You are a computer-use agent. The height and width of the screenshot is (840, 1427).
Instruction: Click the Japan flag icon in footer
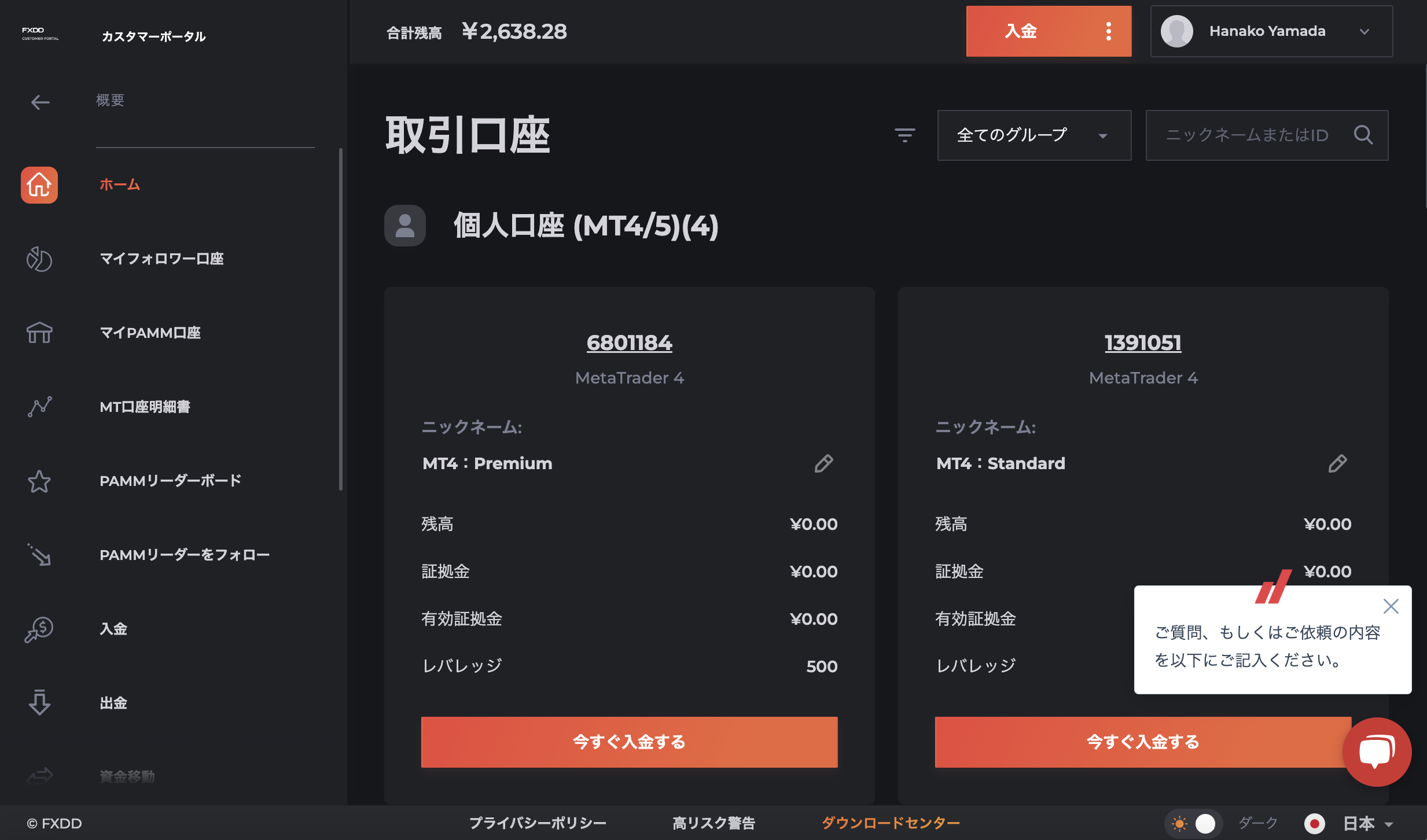(x=1315, y=823)
